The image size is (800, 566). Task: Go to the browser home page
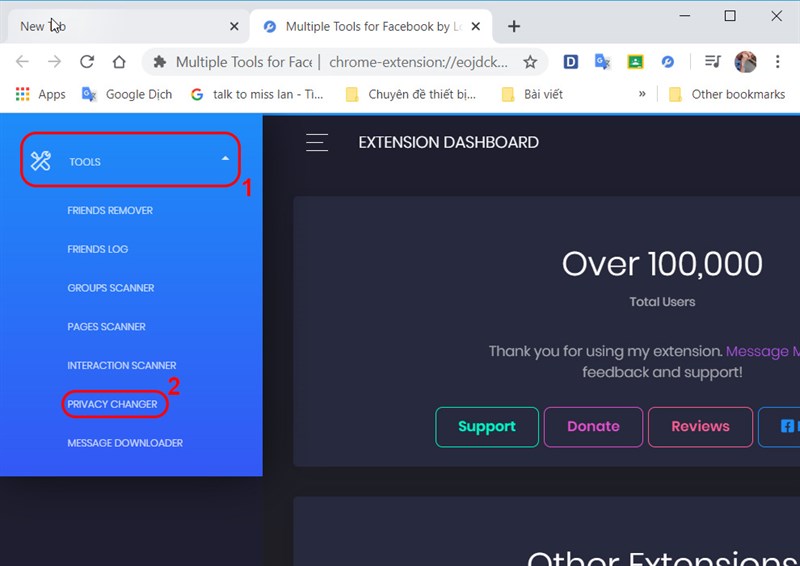119,62
